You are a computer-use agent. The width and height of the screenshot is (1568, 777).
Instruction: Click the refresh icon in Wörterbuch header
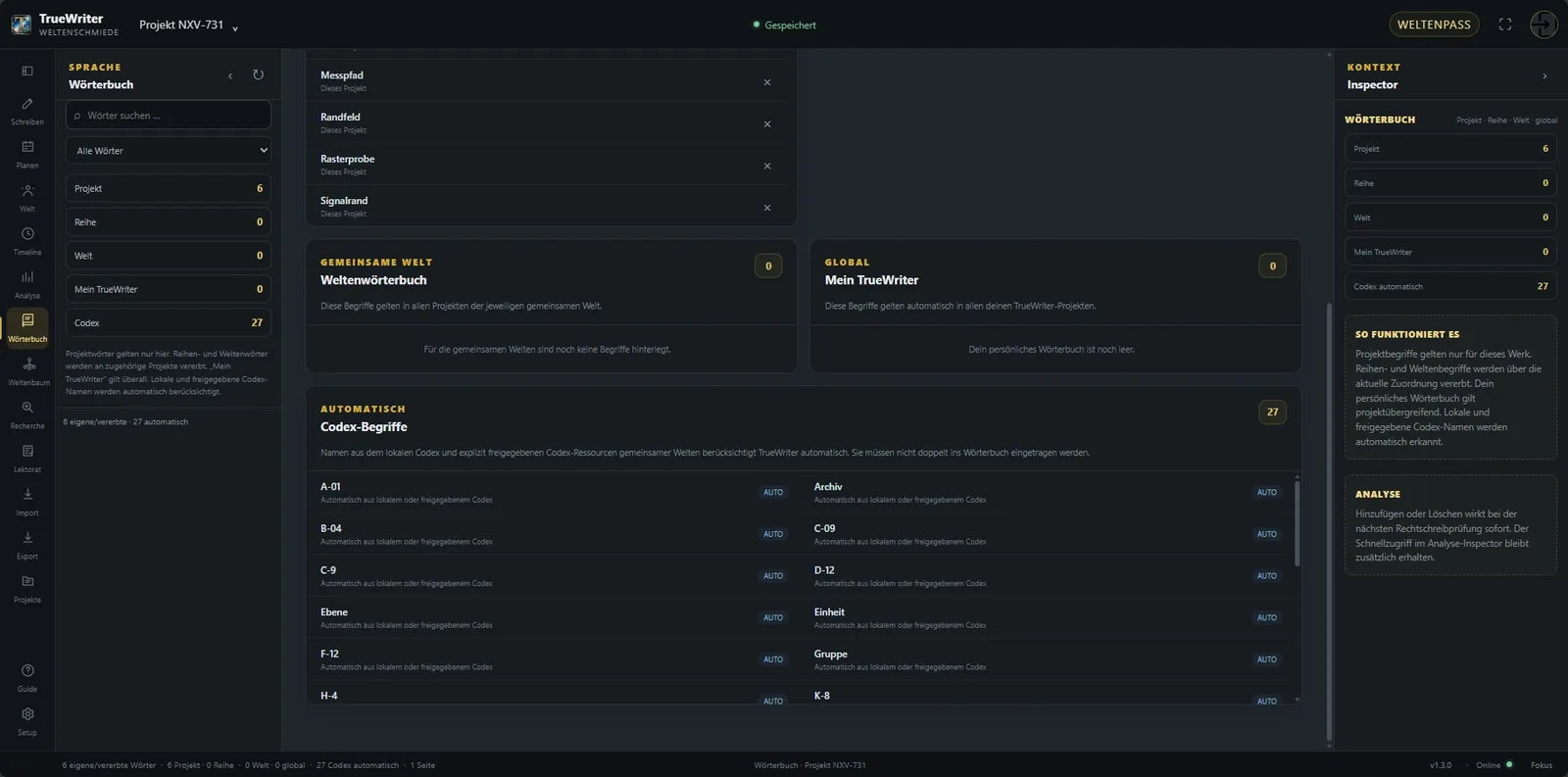pyautogui.click(x=258, y=74)
